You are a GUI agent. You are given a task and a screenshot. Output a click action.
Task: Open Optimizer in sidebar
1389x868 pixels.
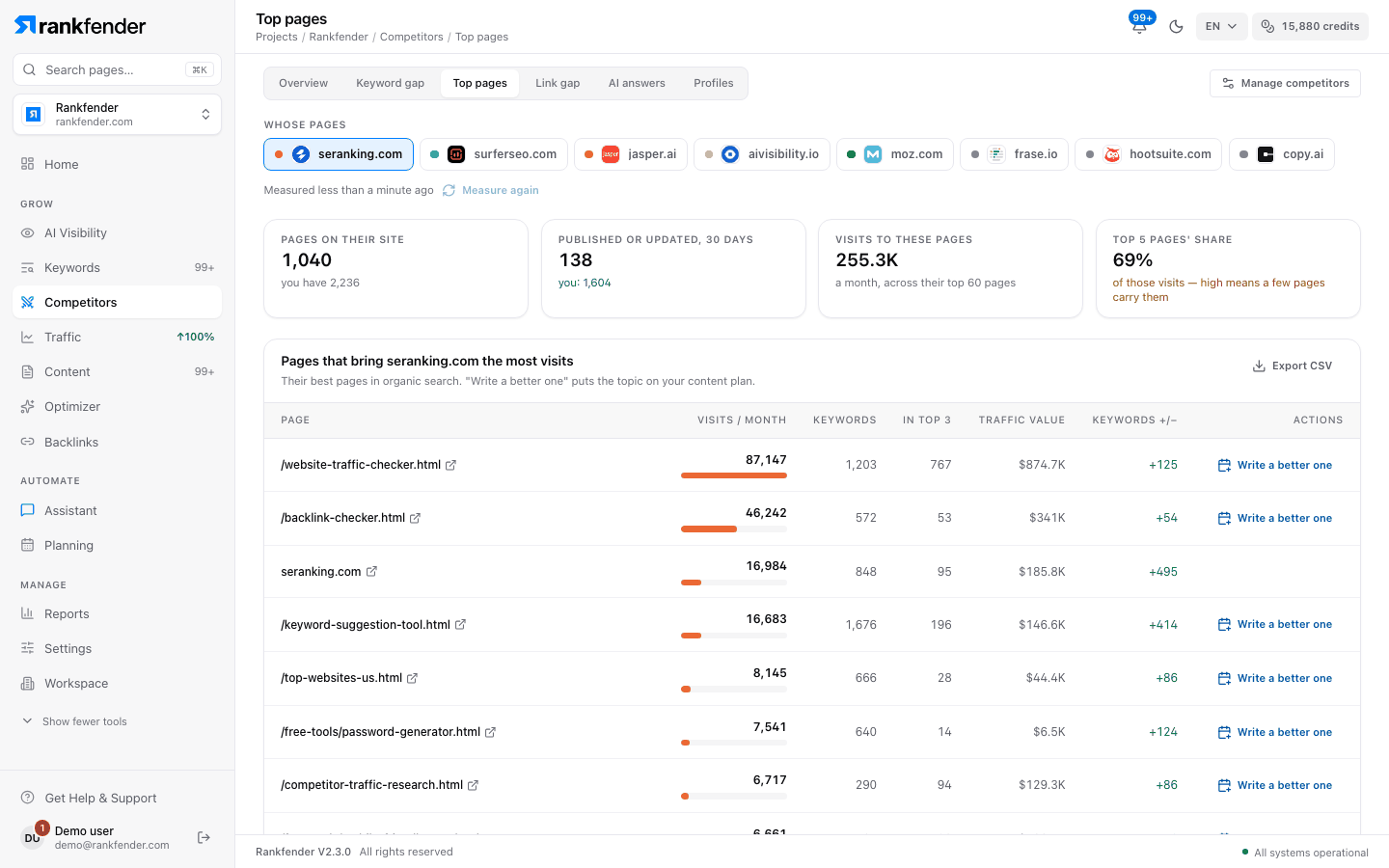[117, 406]
